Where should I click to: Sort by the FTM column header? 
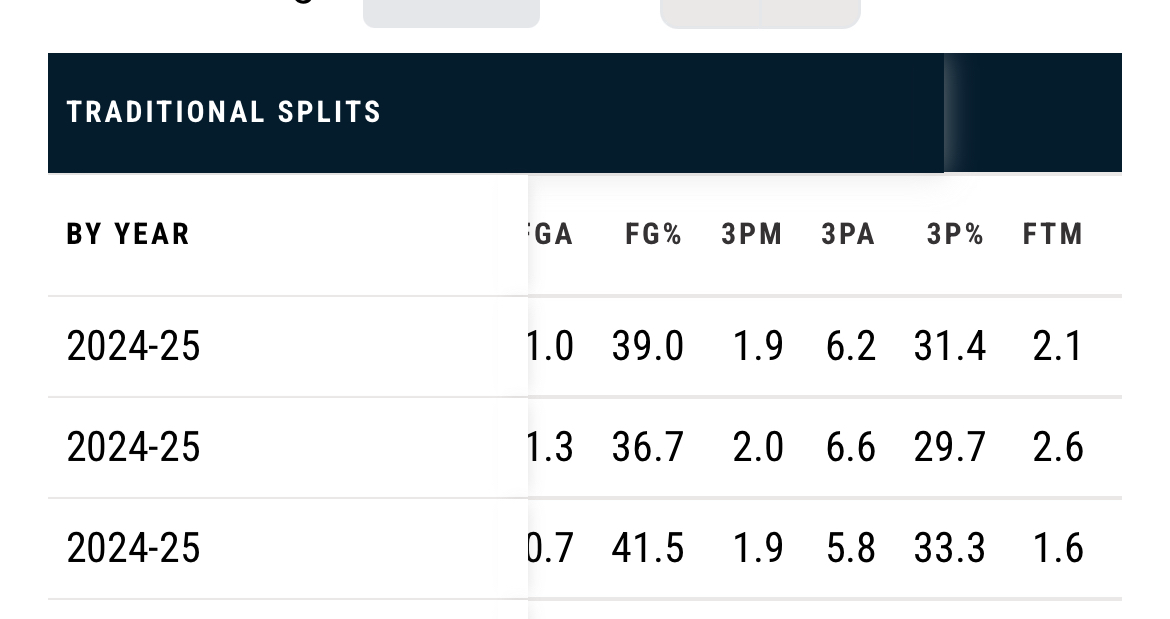tap(1053, 234)
